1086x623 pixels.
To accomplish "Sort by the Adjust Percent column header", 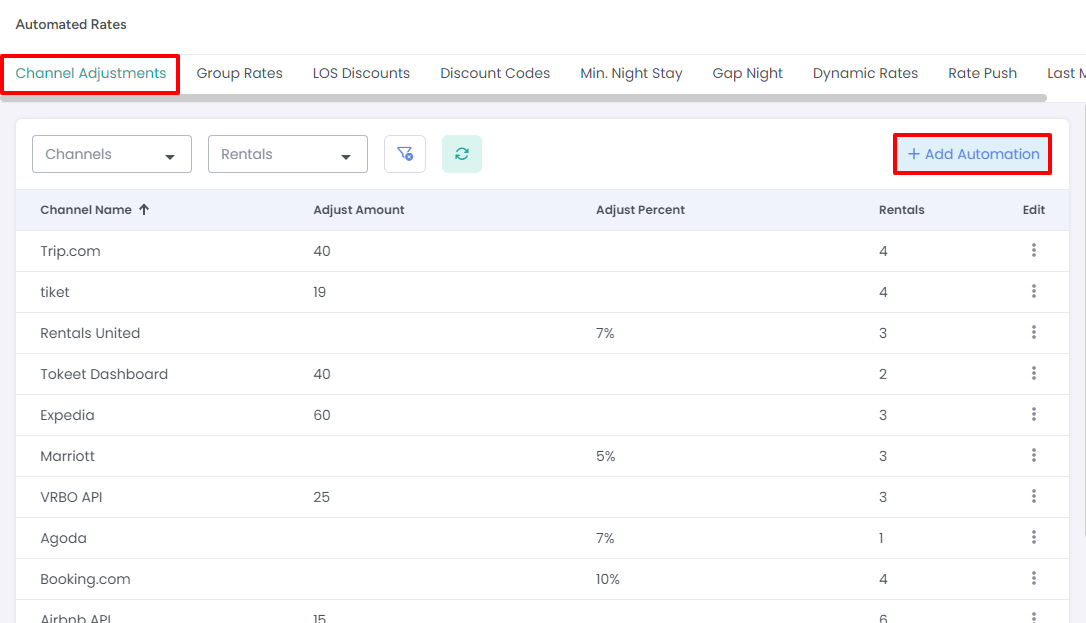I will 640,210.
